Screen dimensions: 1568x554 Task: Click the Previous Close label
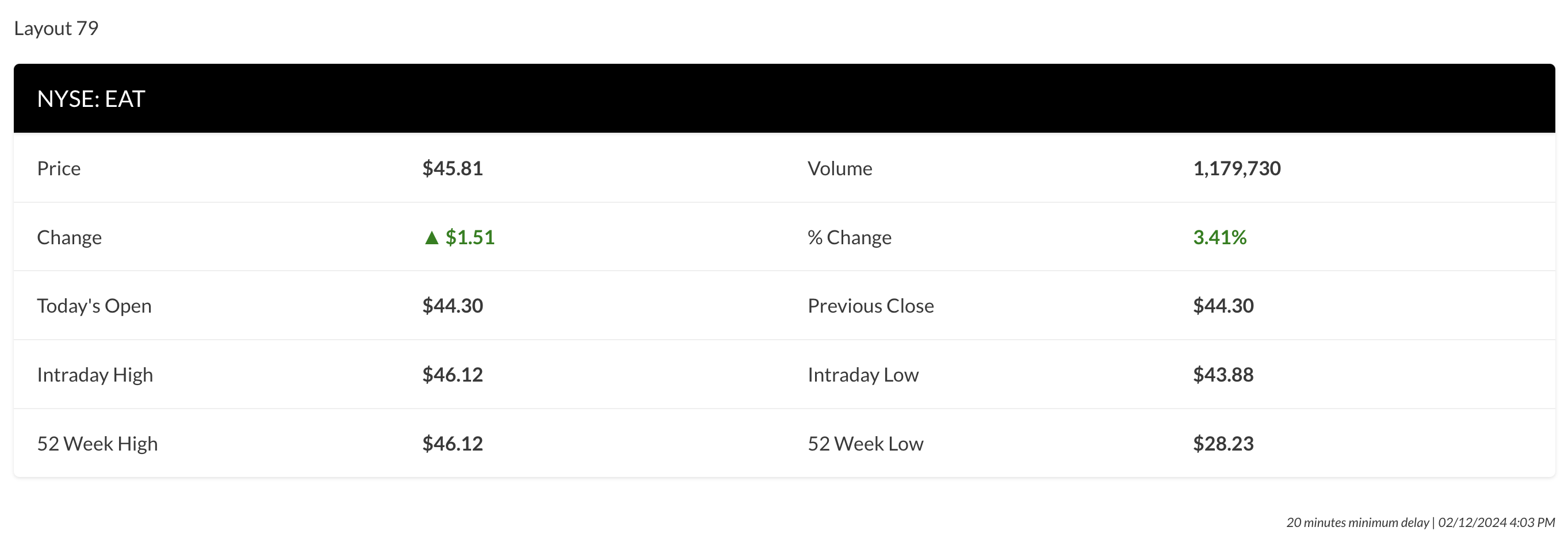[870, 306]
